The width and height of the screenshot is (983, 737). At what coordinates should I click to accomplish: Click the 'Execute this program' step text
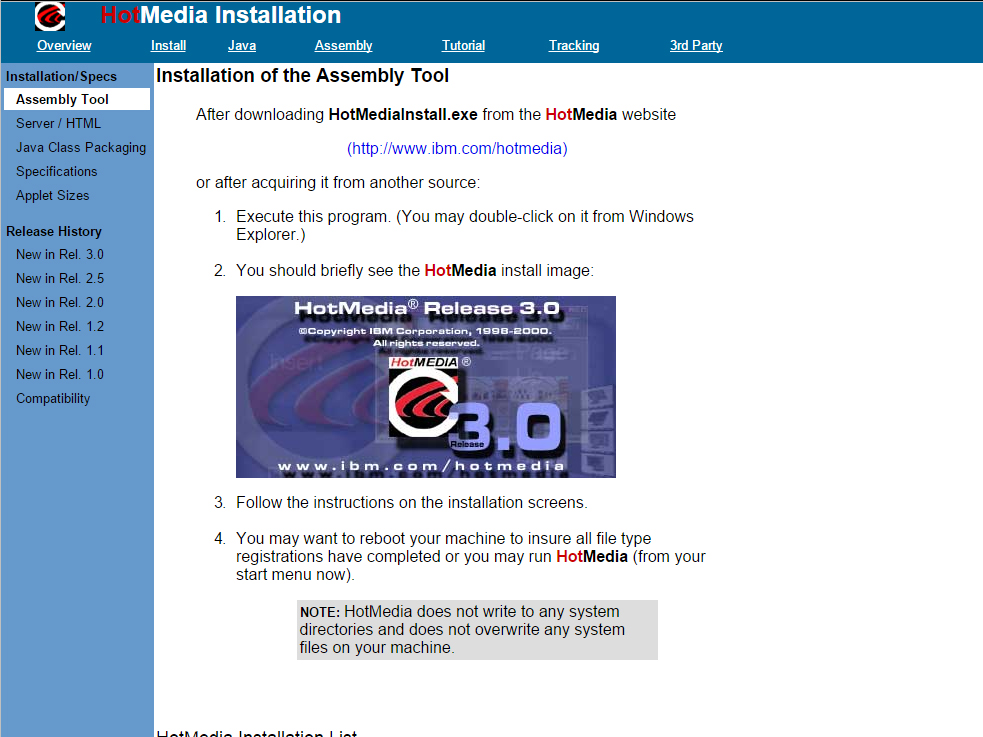[465, 226]
